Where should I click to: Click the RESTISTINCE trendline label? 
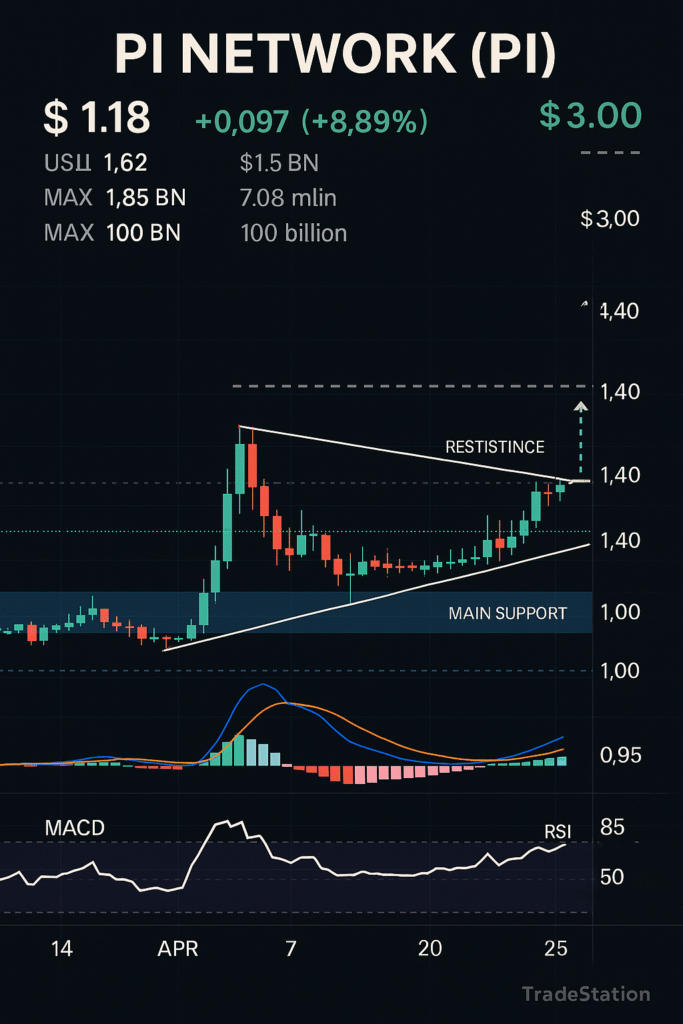point(495,447)
